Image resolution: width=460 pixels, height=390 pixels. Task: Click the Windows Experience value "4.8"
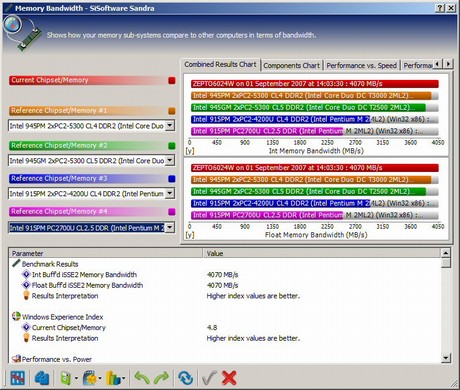click(212, 327)
